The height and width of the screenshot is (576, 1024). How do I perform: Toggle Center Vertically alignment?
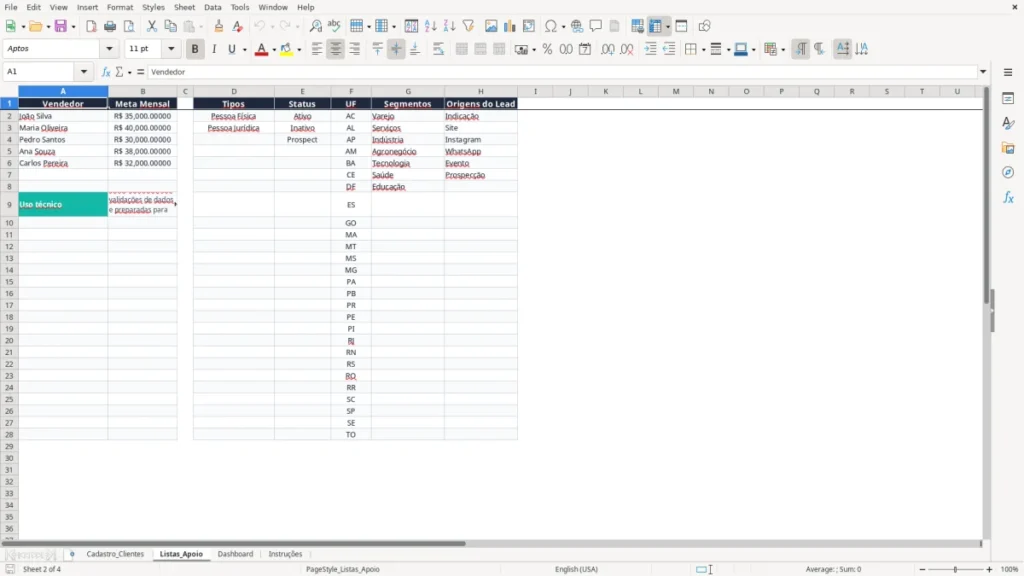click(396, 49)
